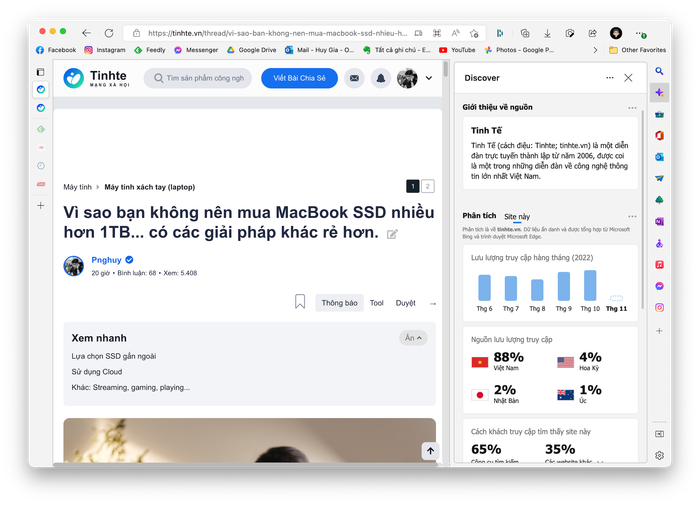Bookmark this thread with the bookmark icon
The height and width of the screenshot is (505, 700).
[x=300, y=302]
